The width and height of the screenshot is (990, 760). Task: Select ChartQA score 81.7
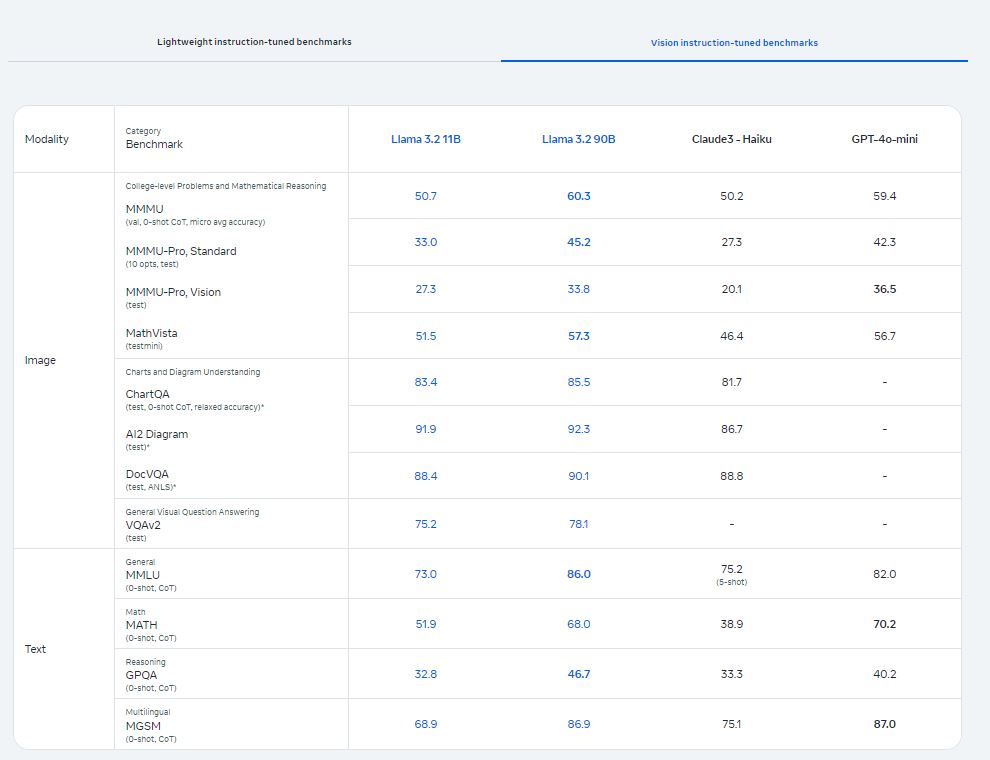click(732, 382)
